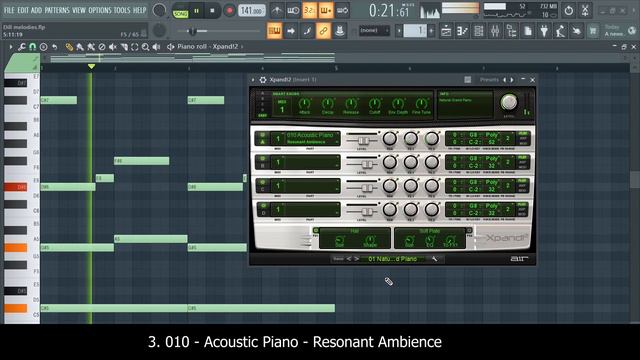Open the TOOLS menu
Screen dimensions: 640x360
click(122, 10)
